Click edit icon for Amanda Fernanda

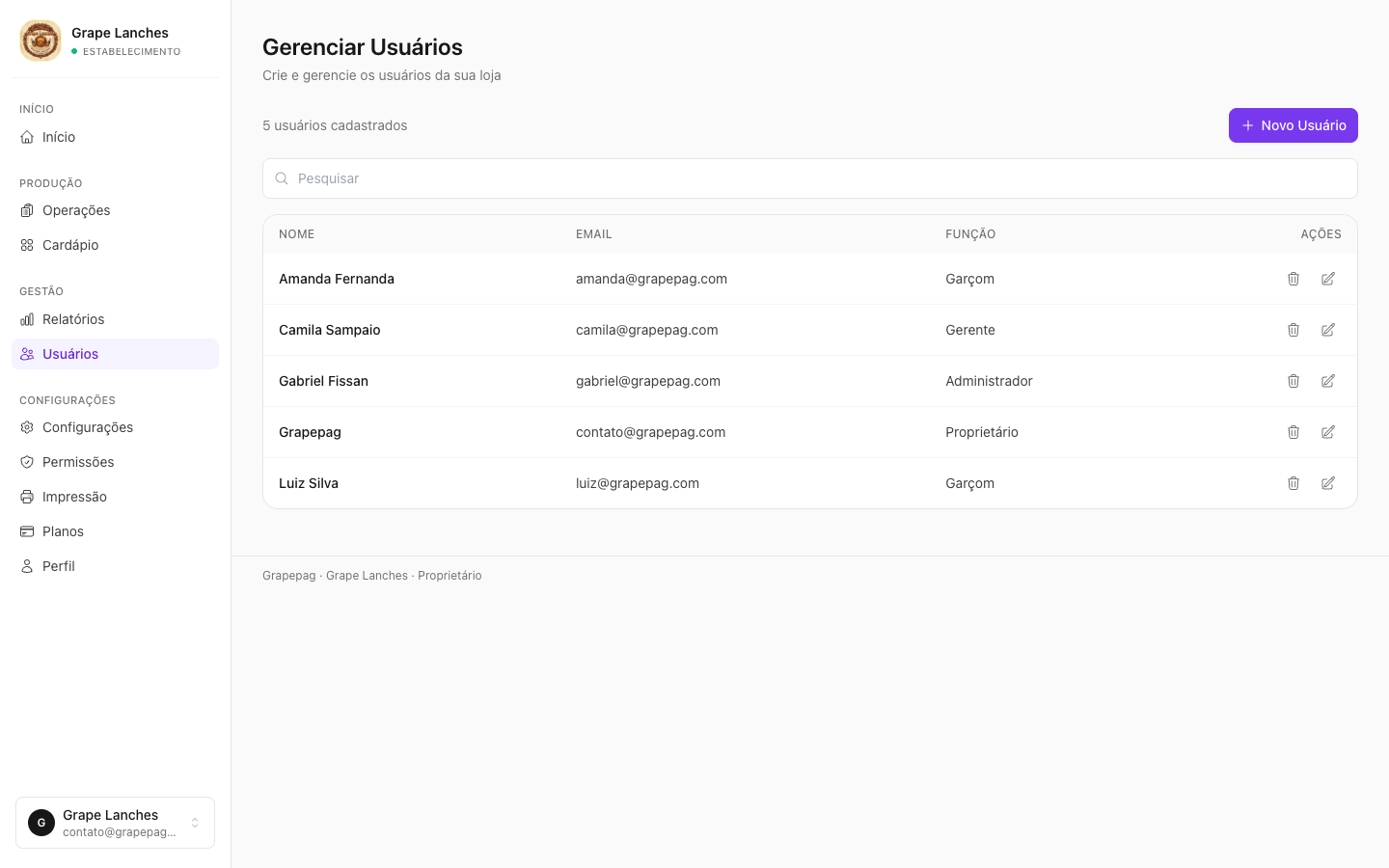tap(1328, 279)
